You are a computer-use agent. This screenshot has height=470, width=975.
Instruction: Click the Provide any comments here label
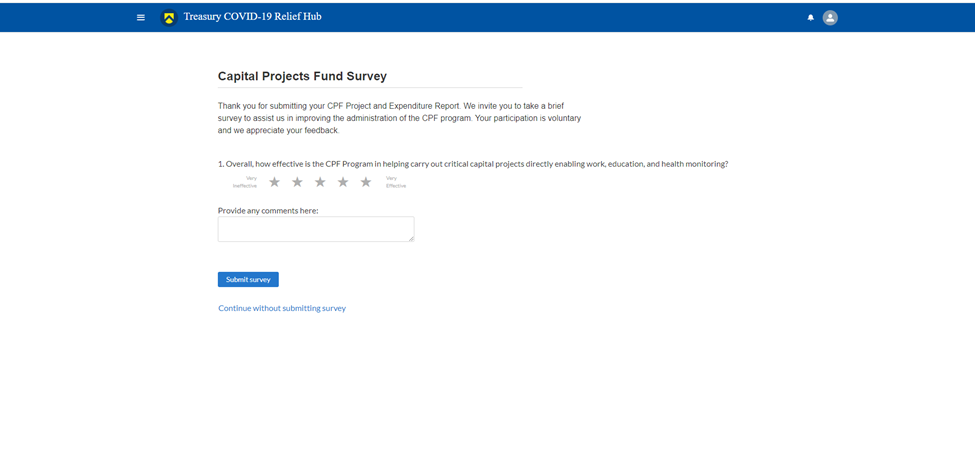(268, 210)
